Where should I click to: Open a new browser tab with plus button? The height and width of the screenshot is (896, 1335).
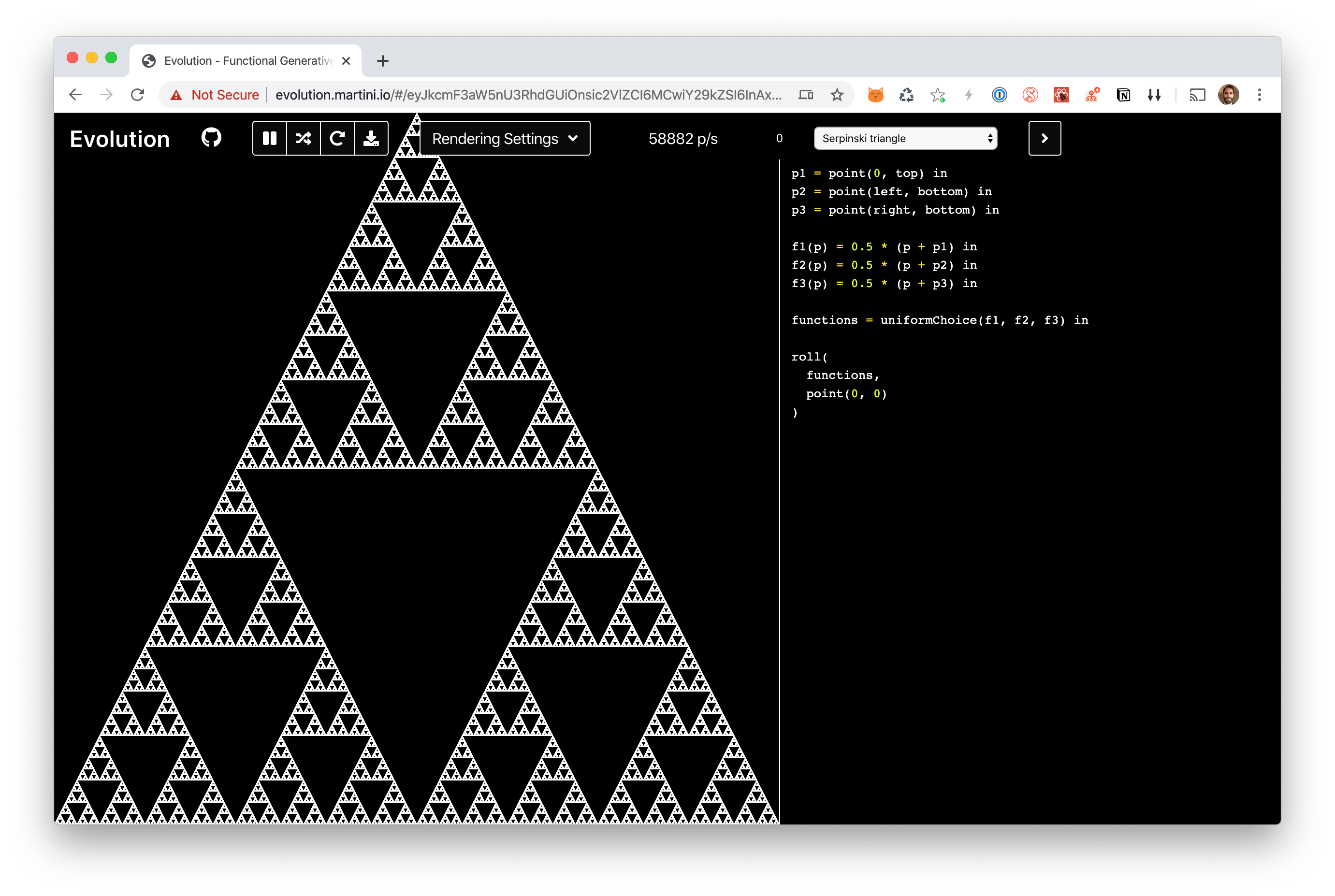382,60
